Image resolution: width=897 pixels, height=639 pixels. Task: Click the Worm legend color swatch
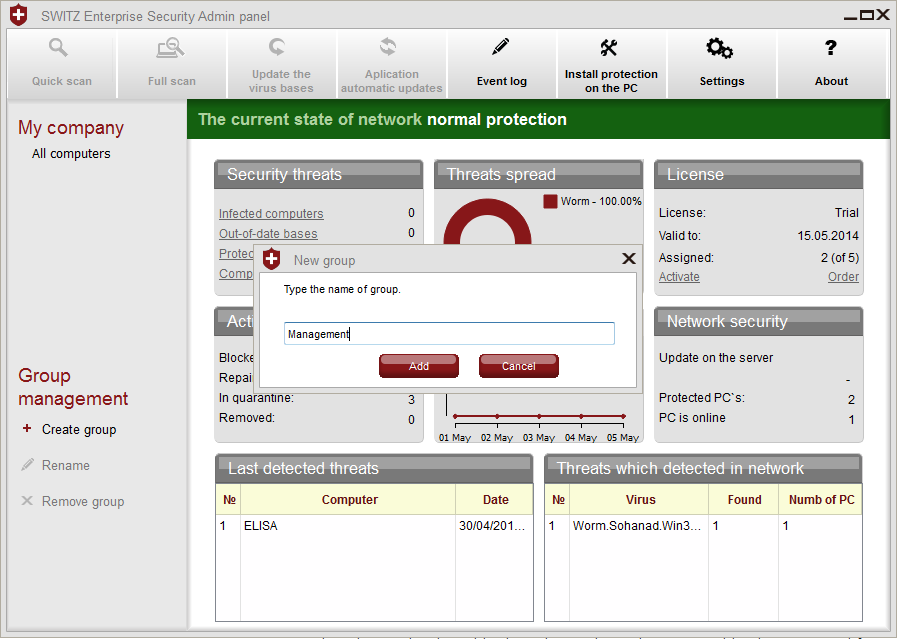pyautogui.click(x=550, y=201)
